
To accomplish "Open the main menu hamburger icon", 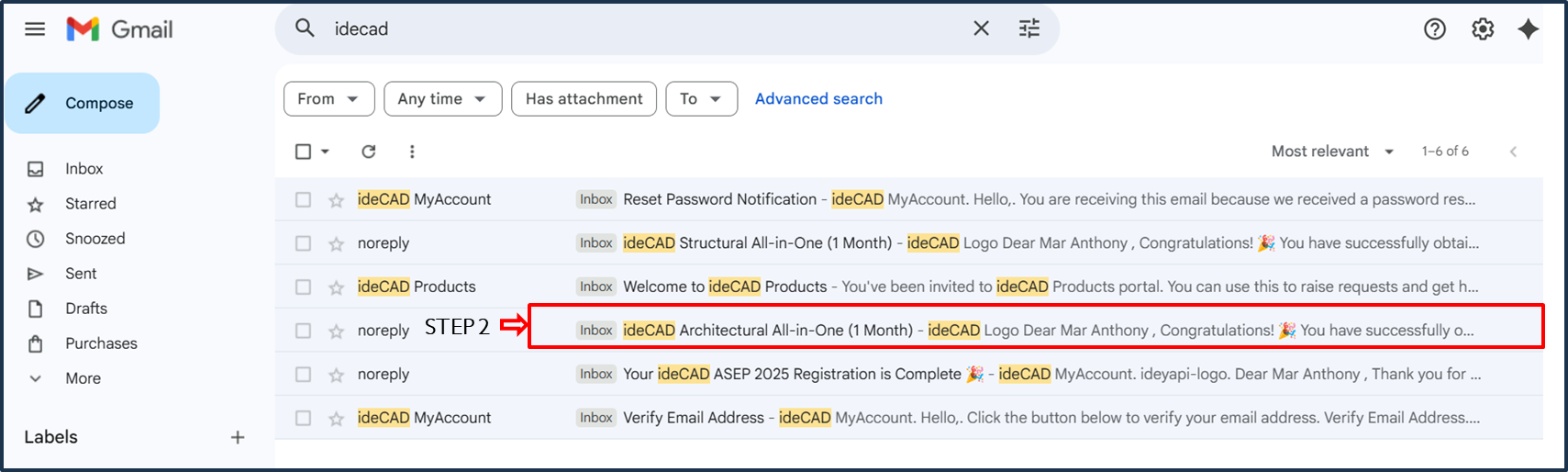I will pos(35,29).
